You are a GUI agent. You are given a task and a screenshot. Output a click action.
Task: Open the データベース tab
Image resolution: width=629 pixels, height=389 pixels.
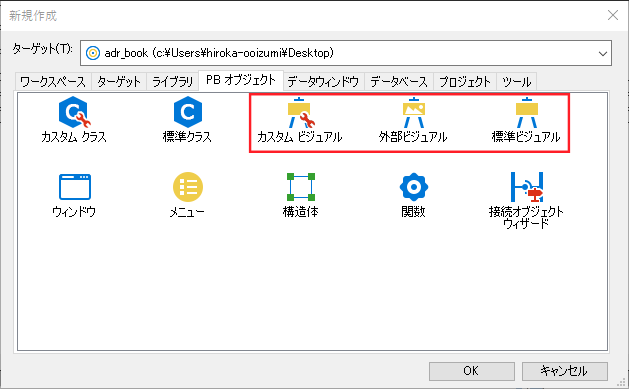tap(399, 82)
